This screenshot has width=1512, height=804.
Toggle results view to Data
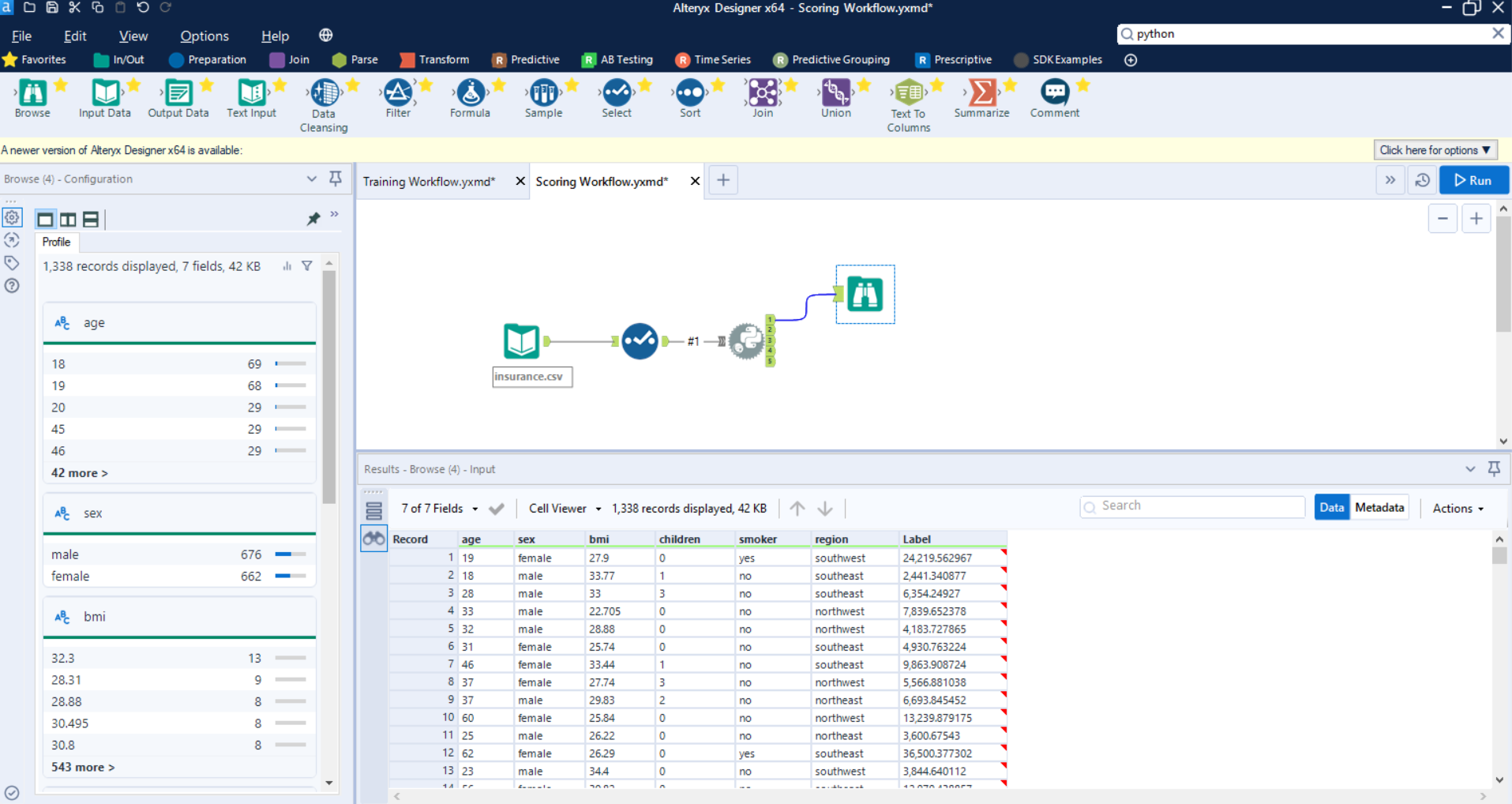click(x=1331, y=508)
